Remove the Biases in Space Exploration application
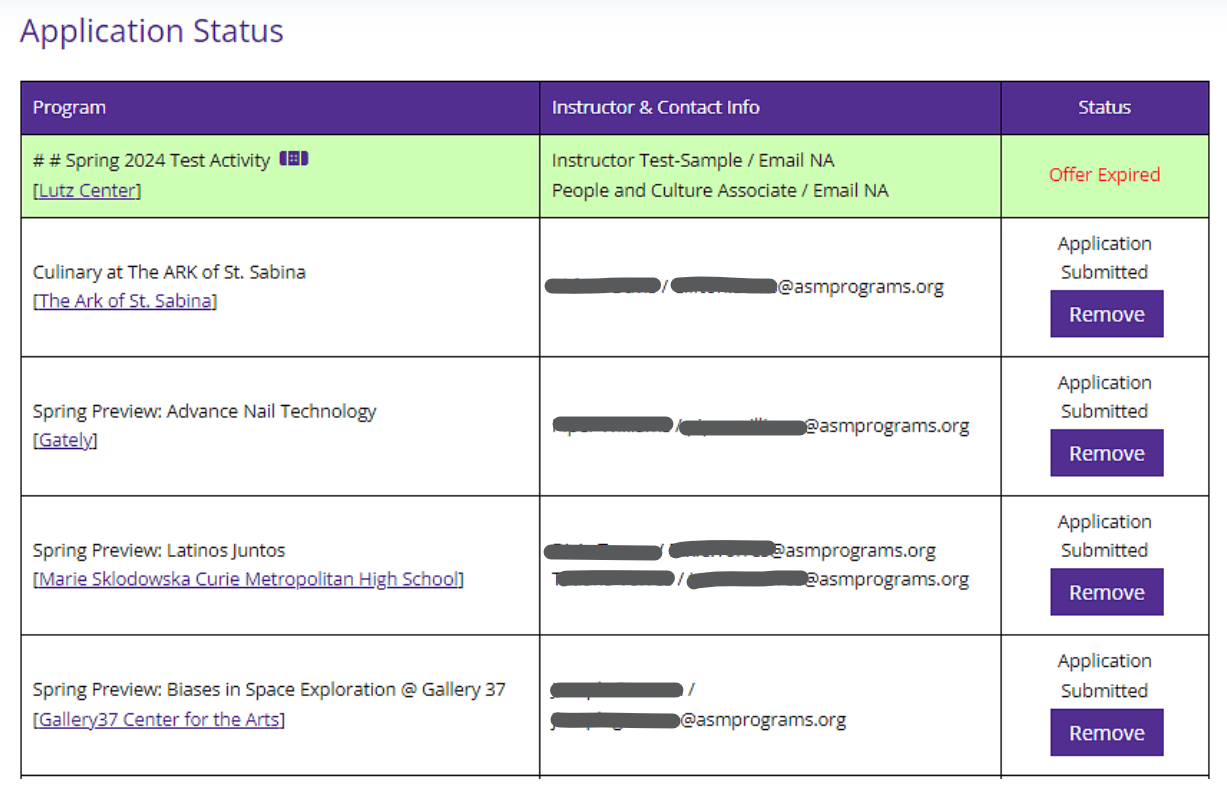 click(x=1106, y=732)
